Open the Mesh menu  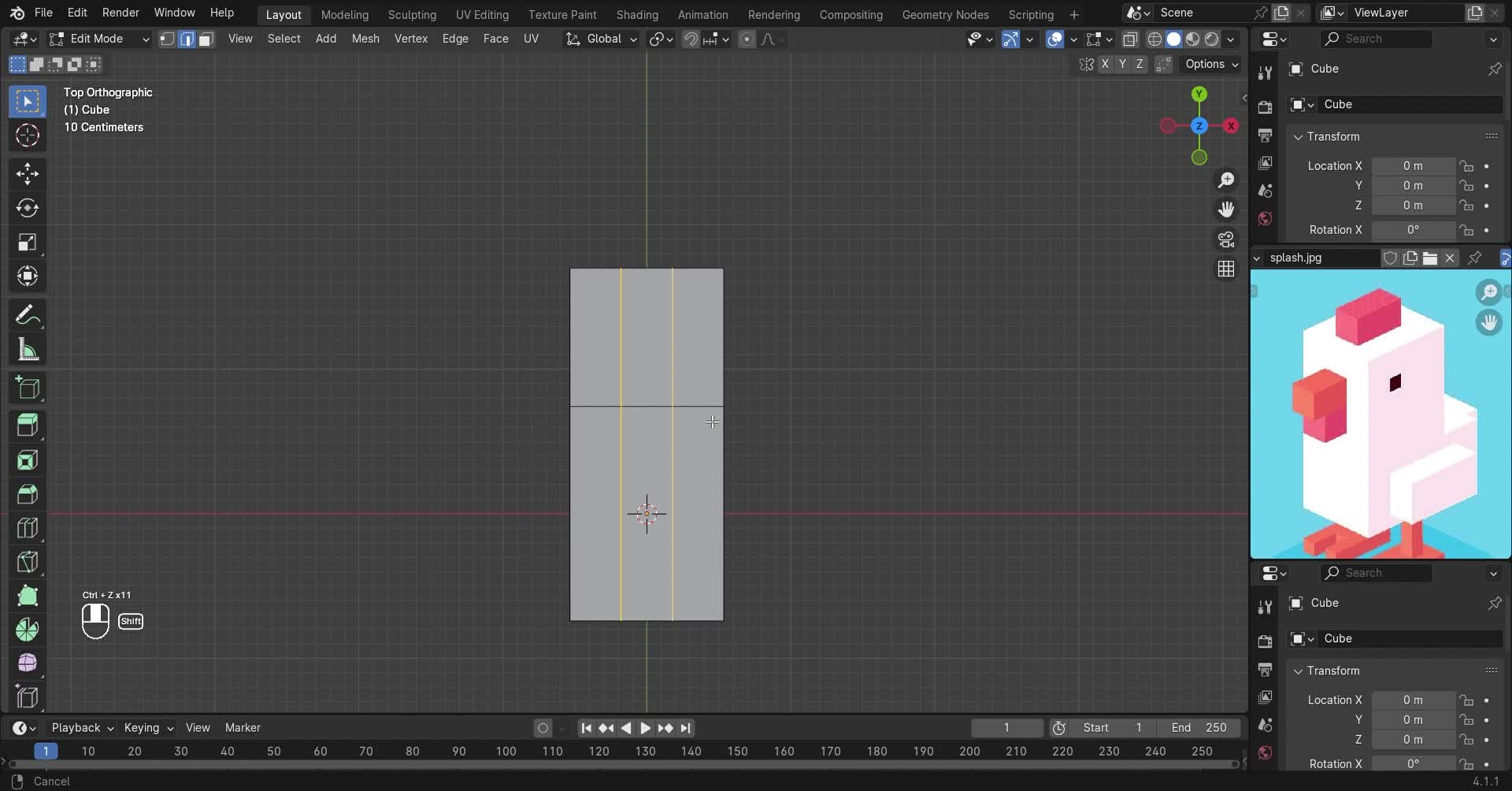coord(365,39)
